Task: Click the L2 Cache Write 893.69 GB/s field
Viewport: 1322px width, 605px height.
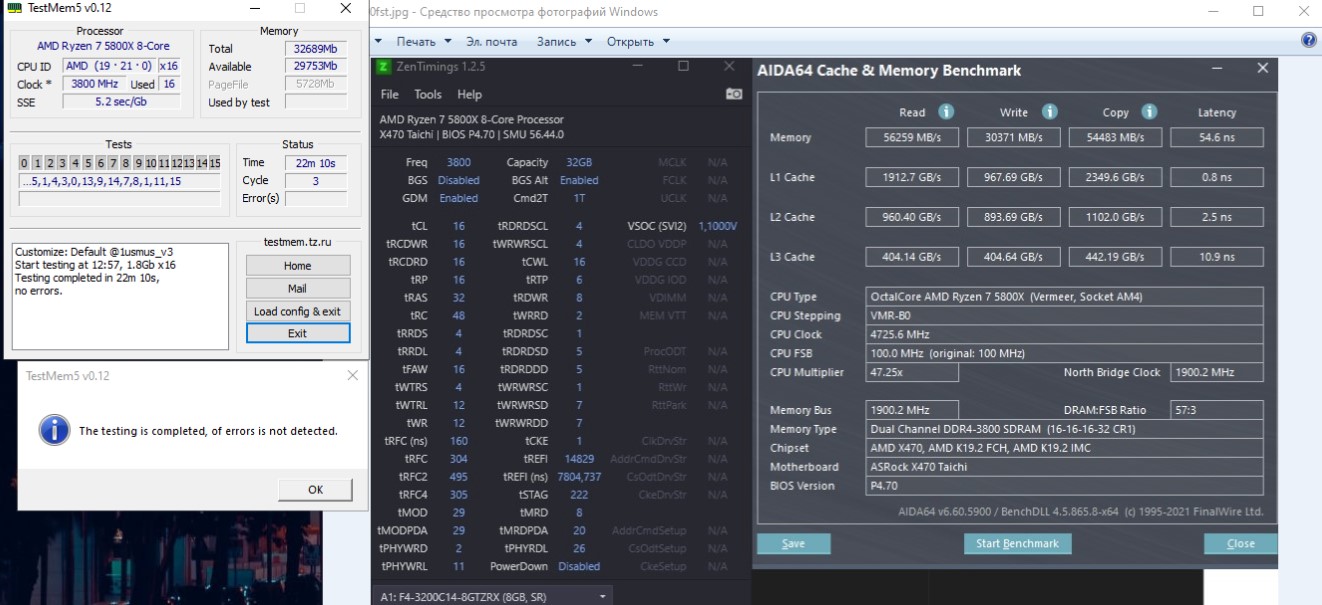Action: pos(1014,218)
